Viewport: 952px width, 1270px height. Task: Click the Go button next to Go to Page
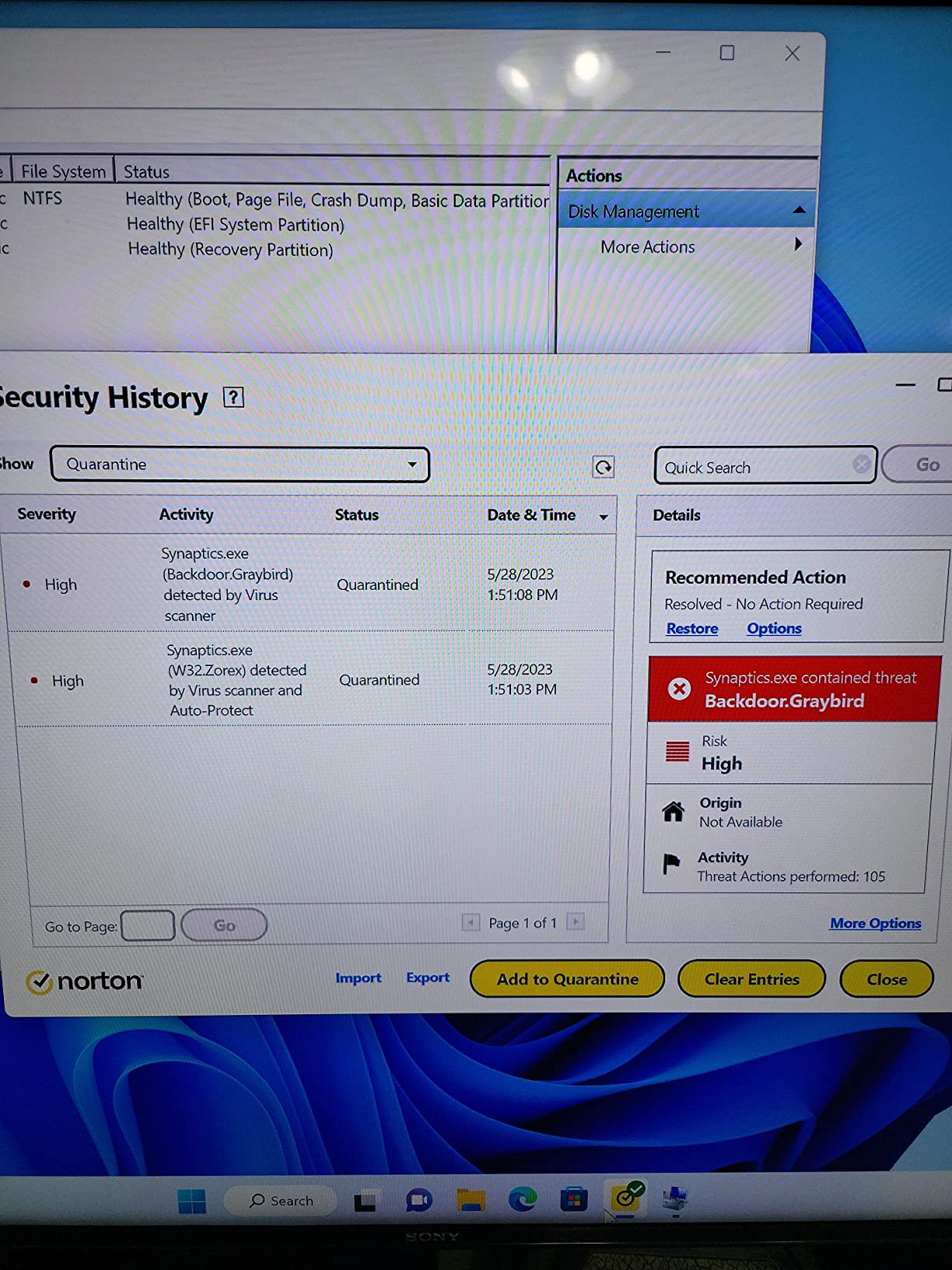tap(224, 925)
